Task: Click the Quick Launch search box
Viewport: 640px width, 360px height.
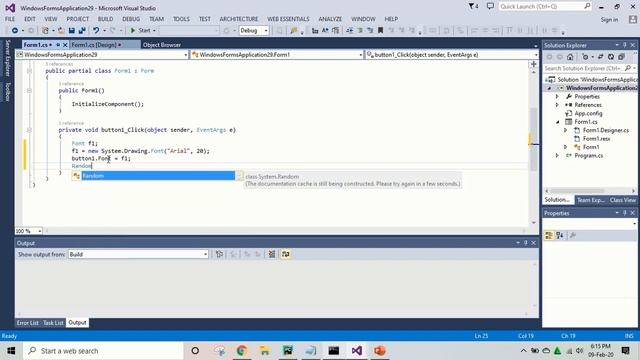Action: [544, 7]
